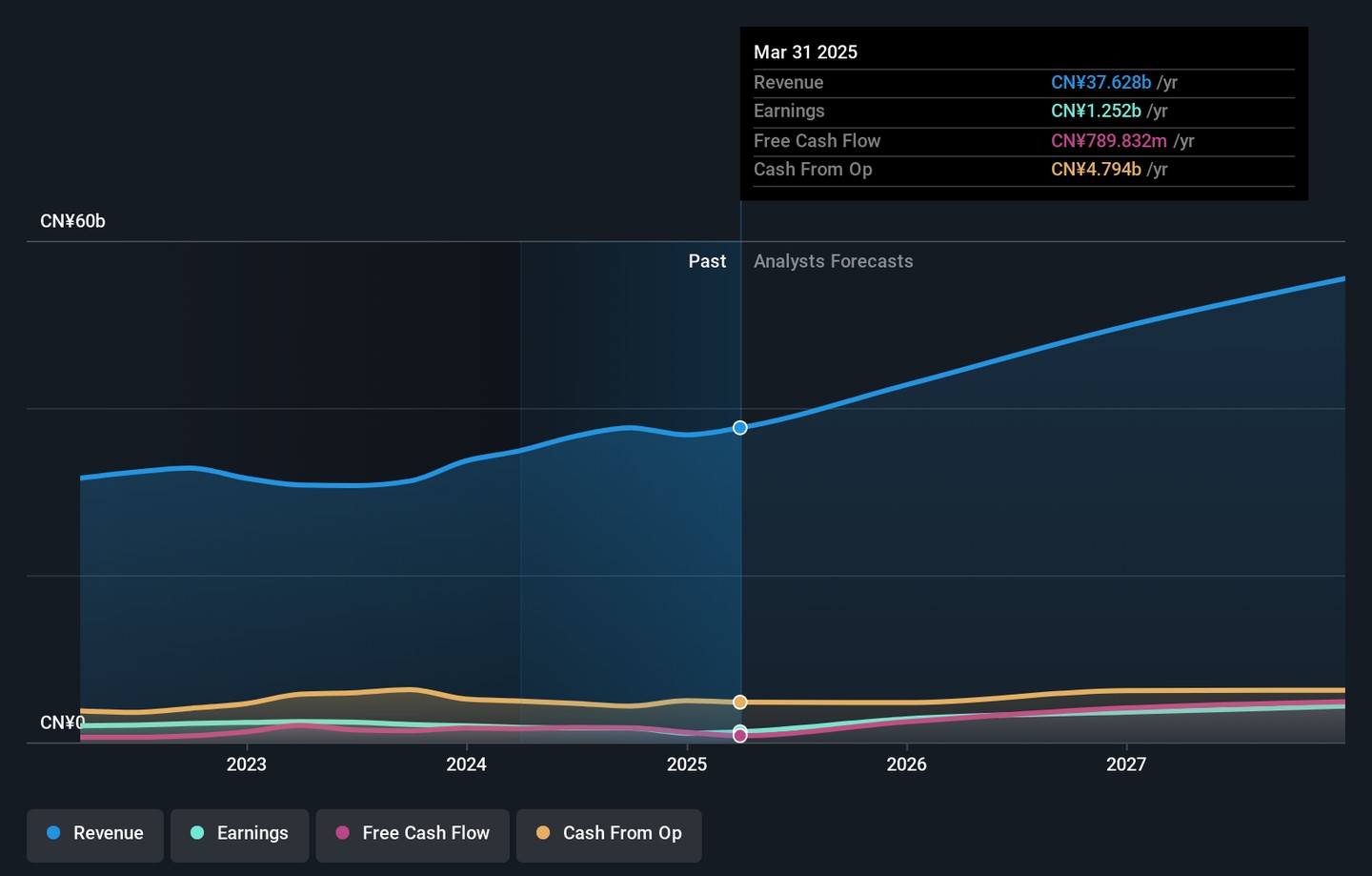Select the 2023 x-axis label
The image size is (1372, 876).
247,764
